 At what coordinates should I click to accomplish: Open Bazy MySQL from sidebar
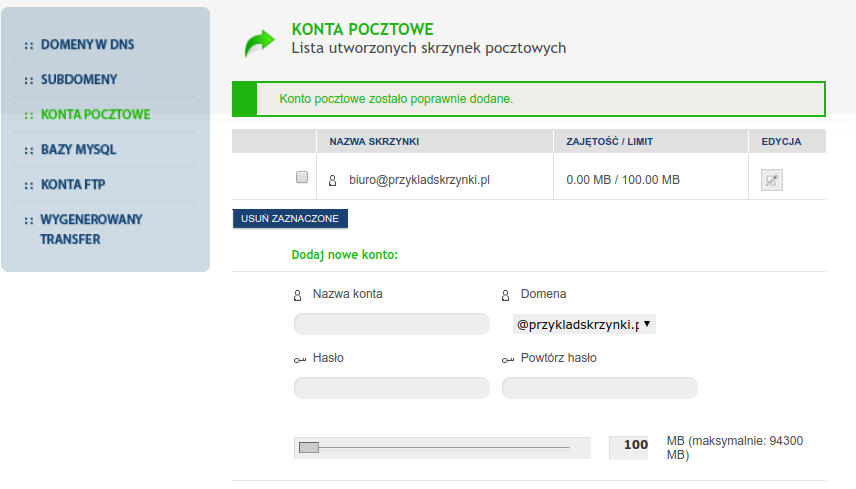79,149
